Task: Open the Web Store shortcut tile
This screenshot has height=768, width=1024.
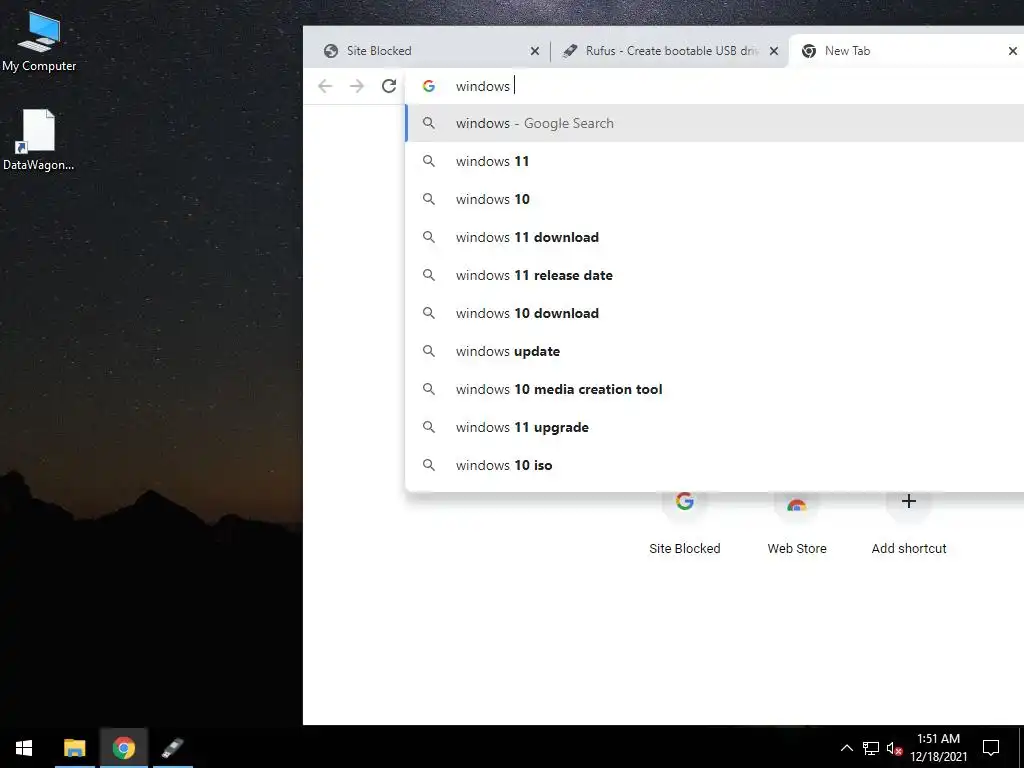Action: point(797,522)
